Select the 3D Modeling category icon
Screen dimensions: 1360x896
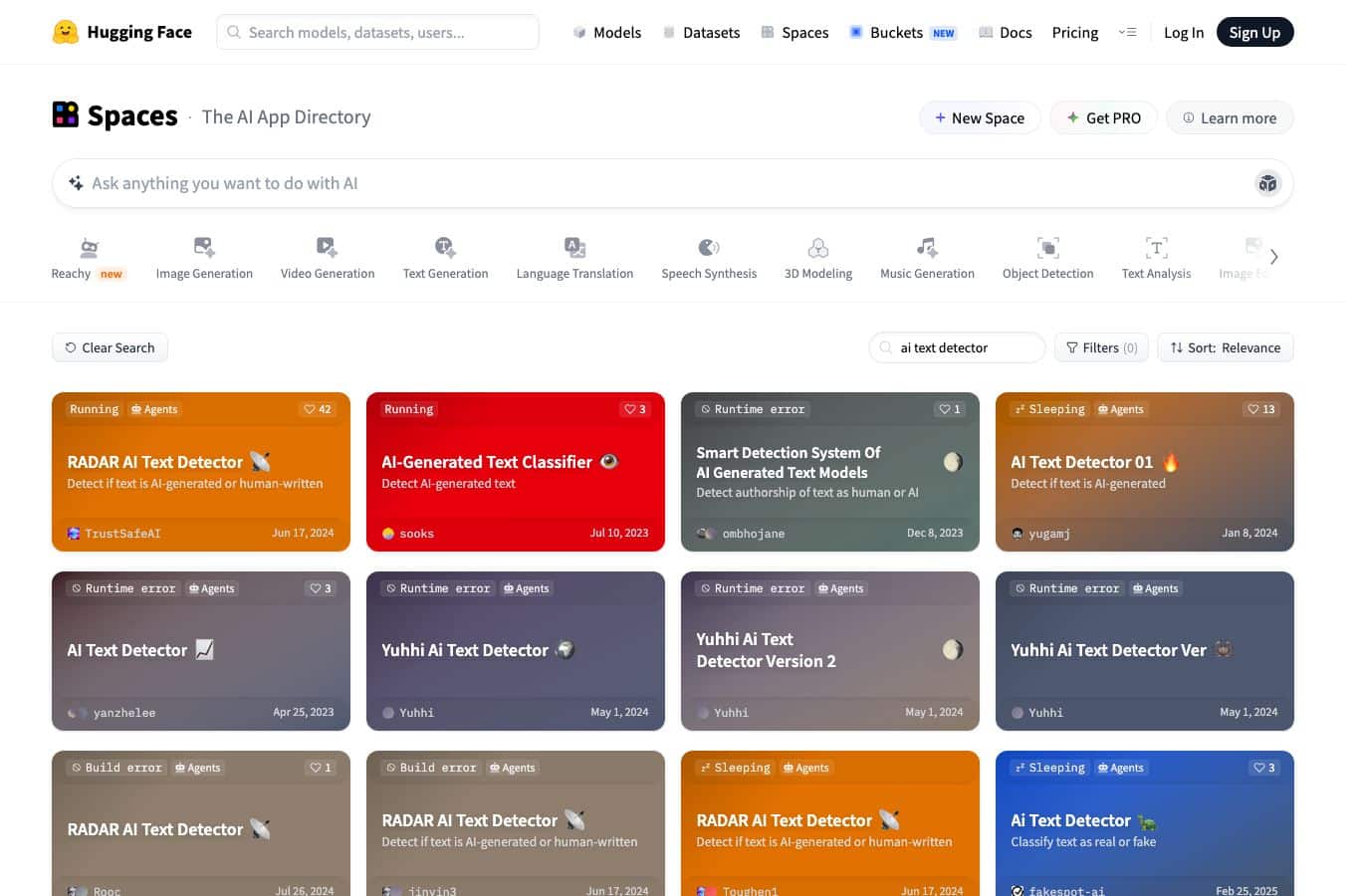(818, 247)
